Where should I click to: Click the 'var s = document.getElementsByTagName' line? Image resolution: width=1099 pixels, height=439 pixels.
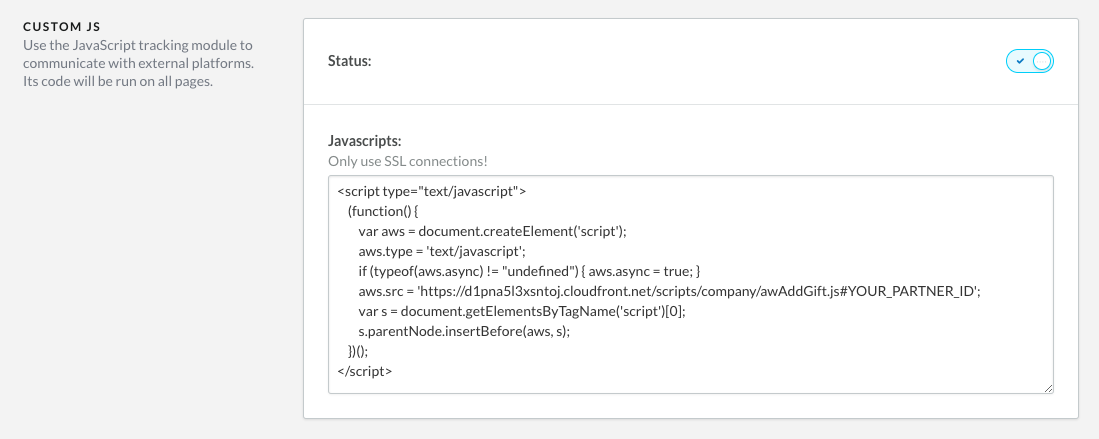coord(521,311)
